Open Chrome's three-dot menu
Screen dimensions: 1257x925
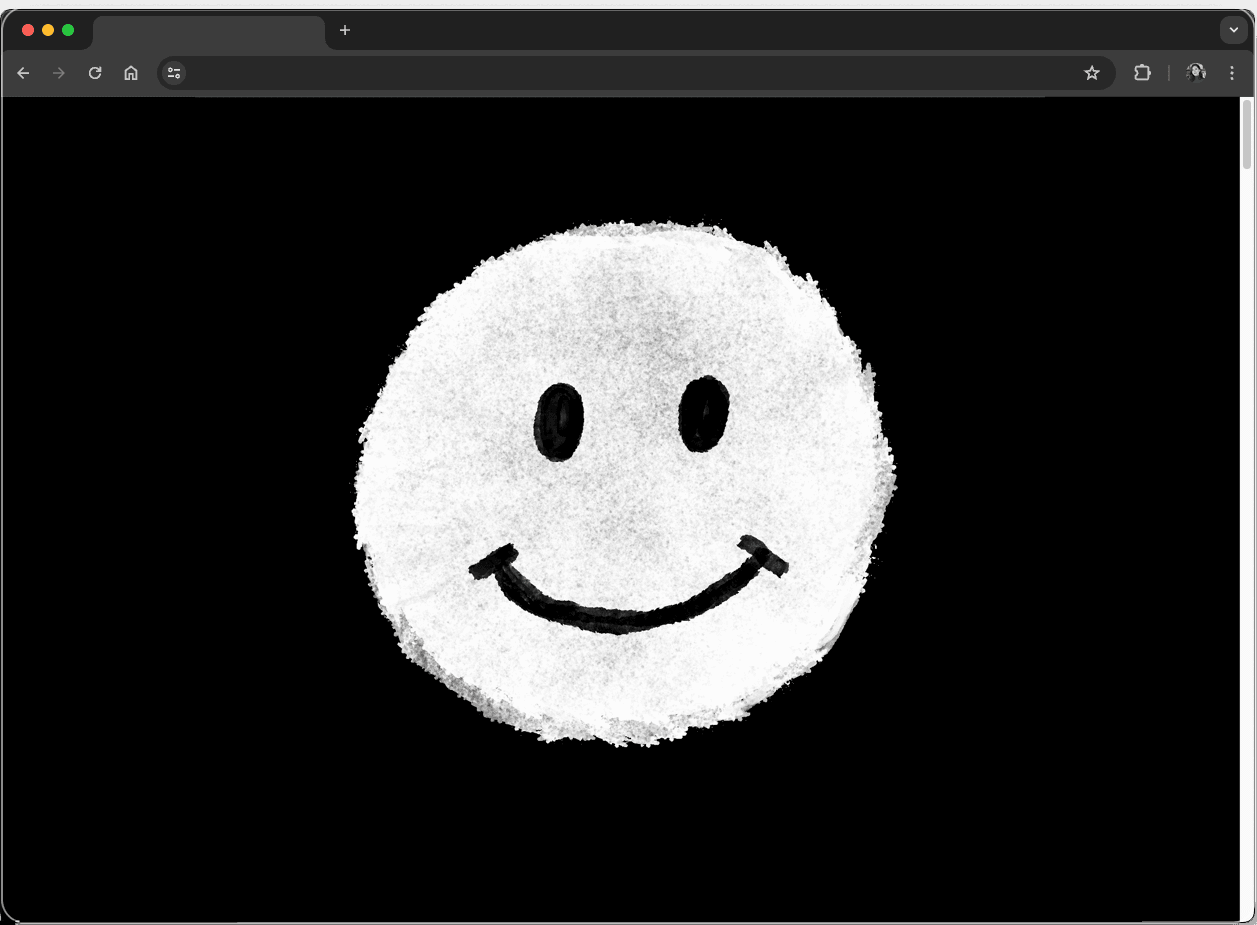tap(1232, 73)
